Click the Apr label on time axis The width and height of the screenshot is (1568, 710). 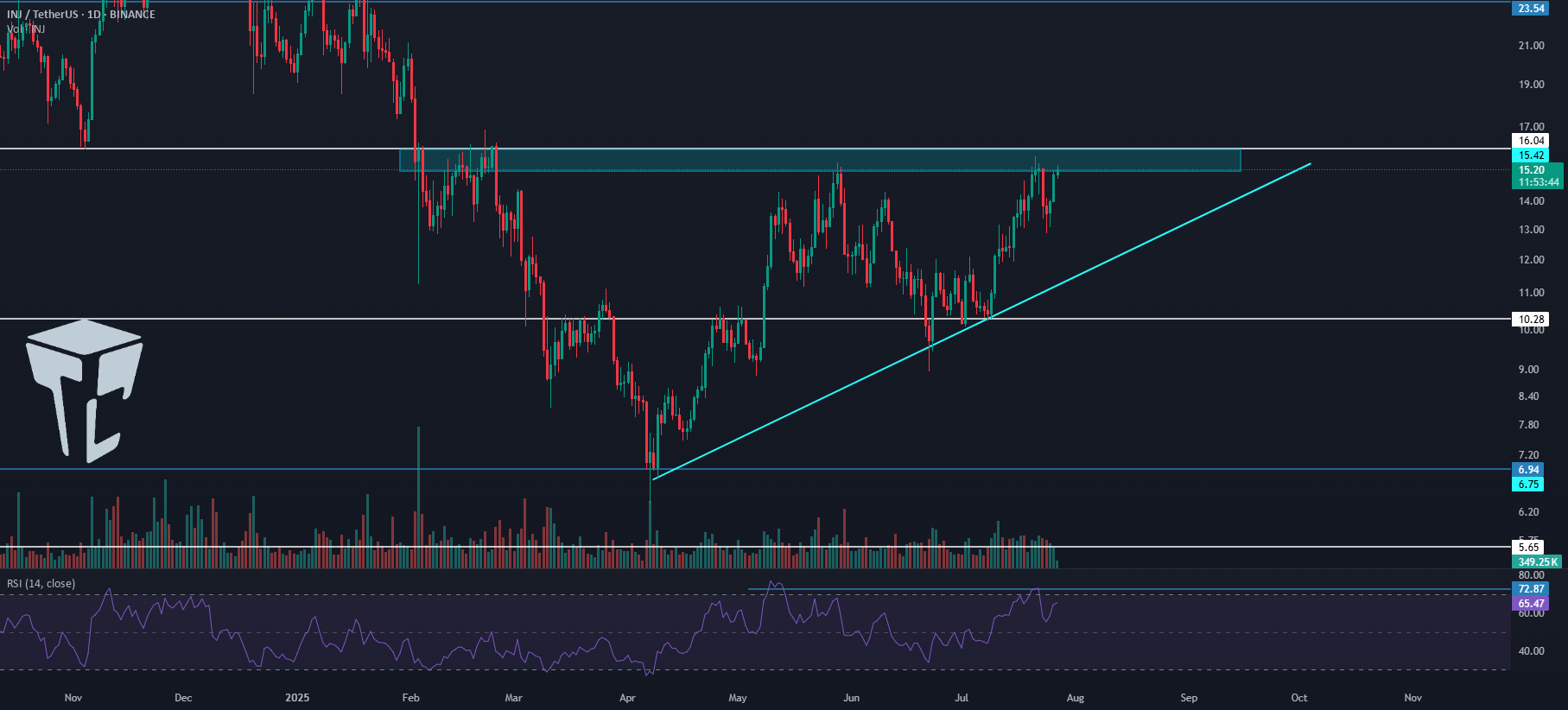[x=627, y=698]
